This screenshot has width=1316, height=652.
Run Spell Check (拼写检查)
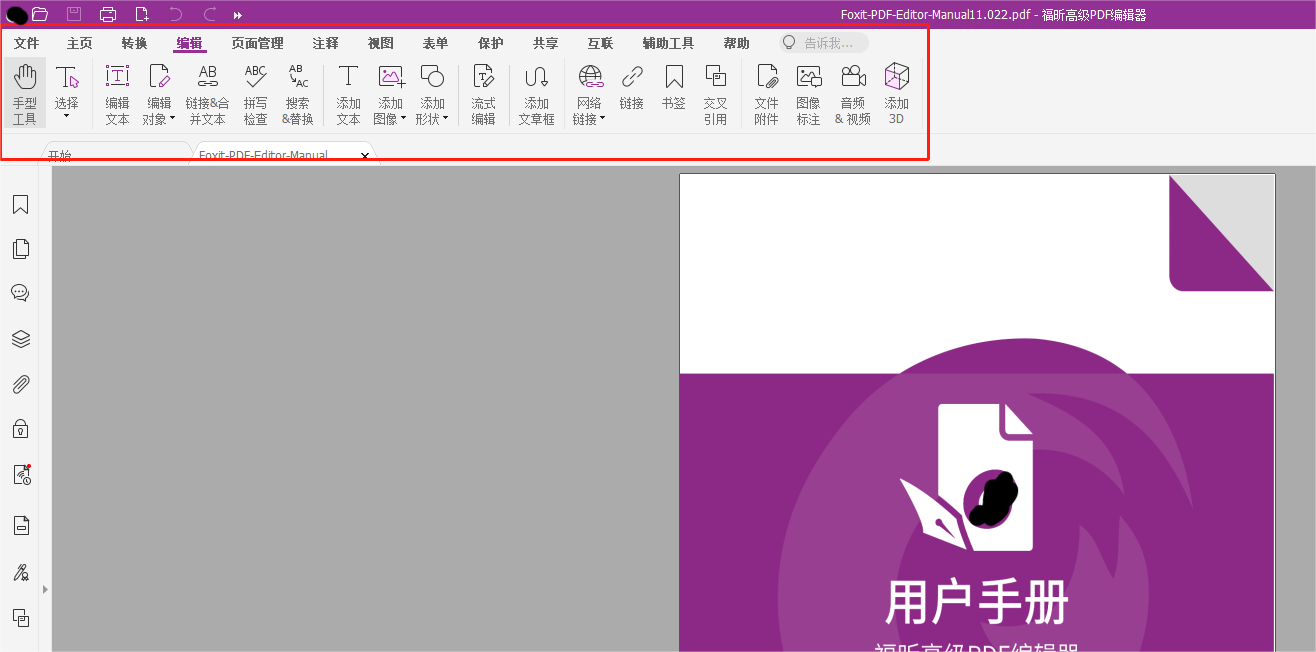(x=256, y=94)
